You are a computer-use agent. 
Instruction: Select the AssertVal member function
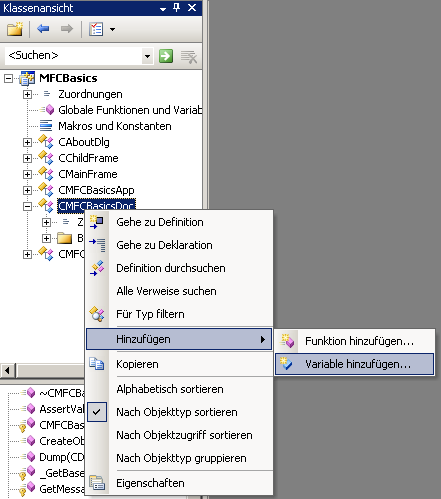62,409
